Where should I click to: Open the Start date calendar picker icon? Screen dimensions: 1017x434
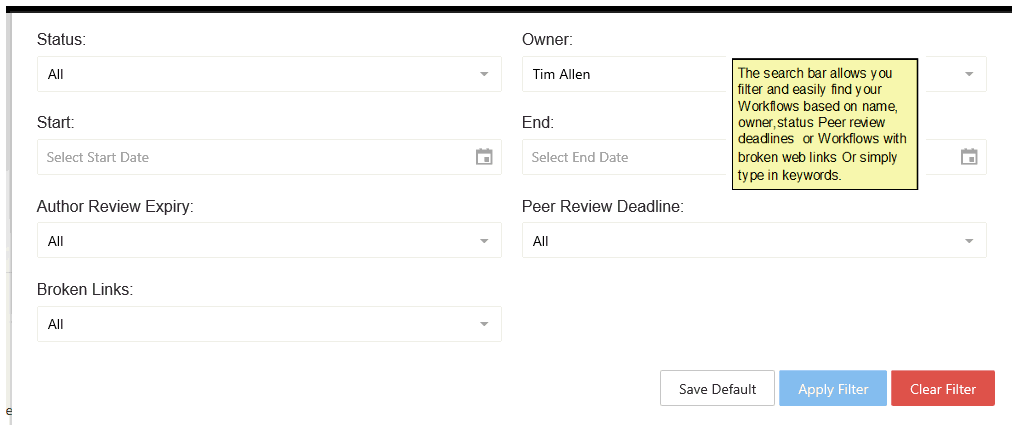click(x=484, y=157)
